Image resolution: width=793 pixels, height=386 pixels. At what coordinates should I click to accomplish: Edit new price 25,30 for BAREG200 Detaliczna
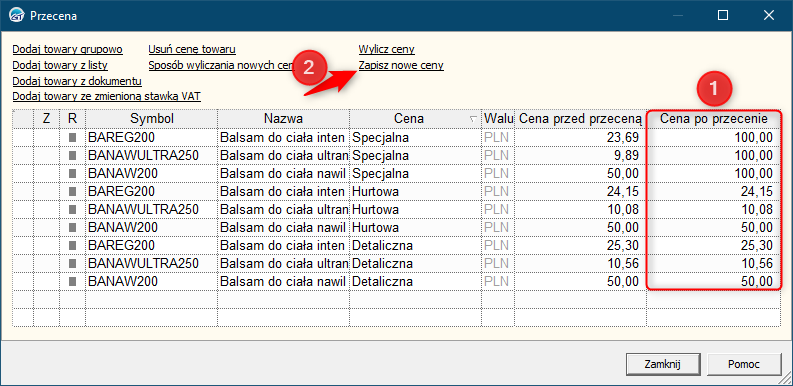714,245
